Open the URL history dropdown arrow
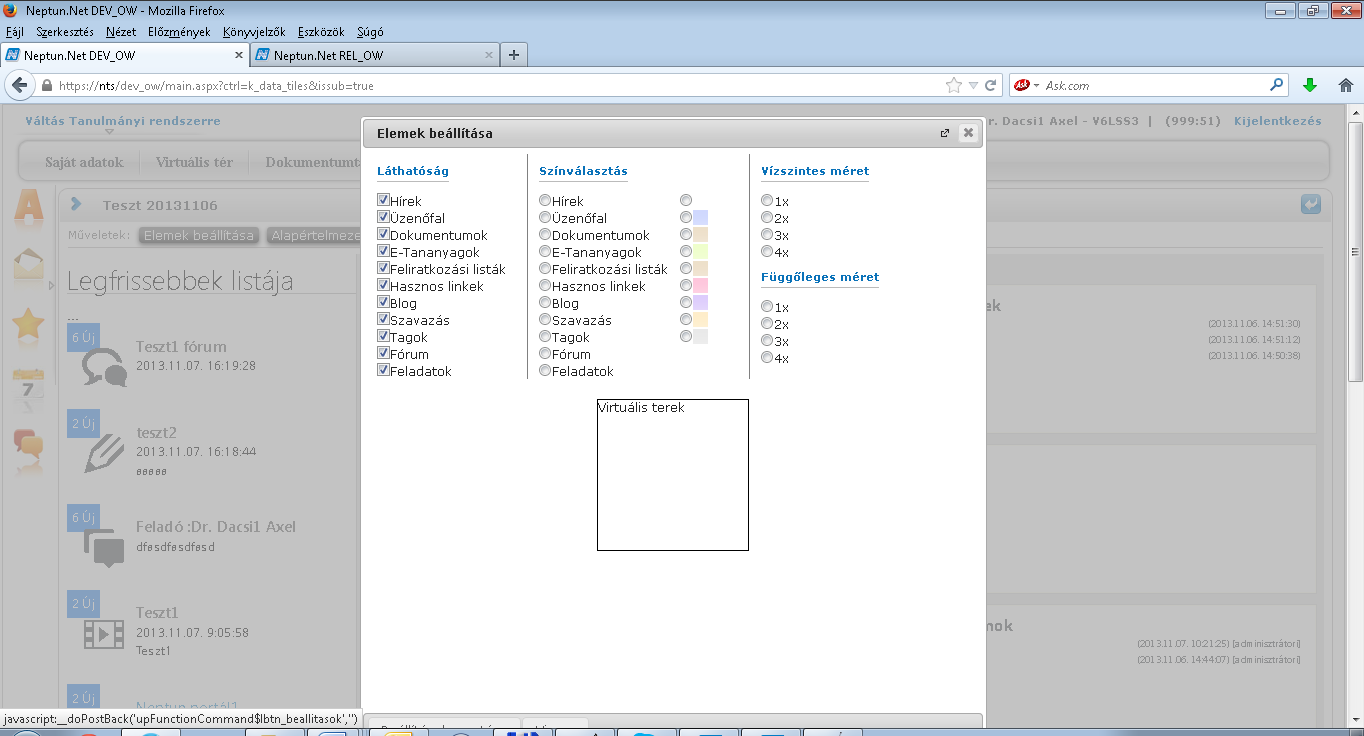This screenshot has height=736, width=1364. click(x=973, y=86)
